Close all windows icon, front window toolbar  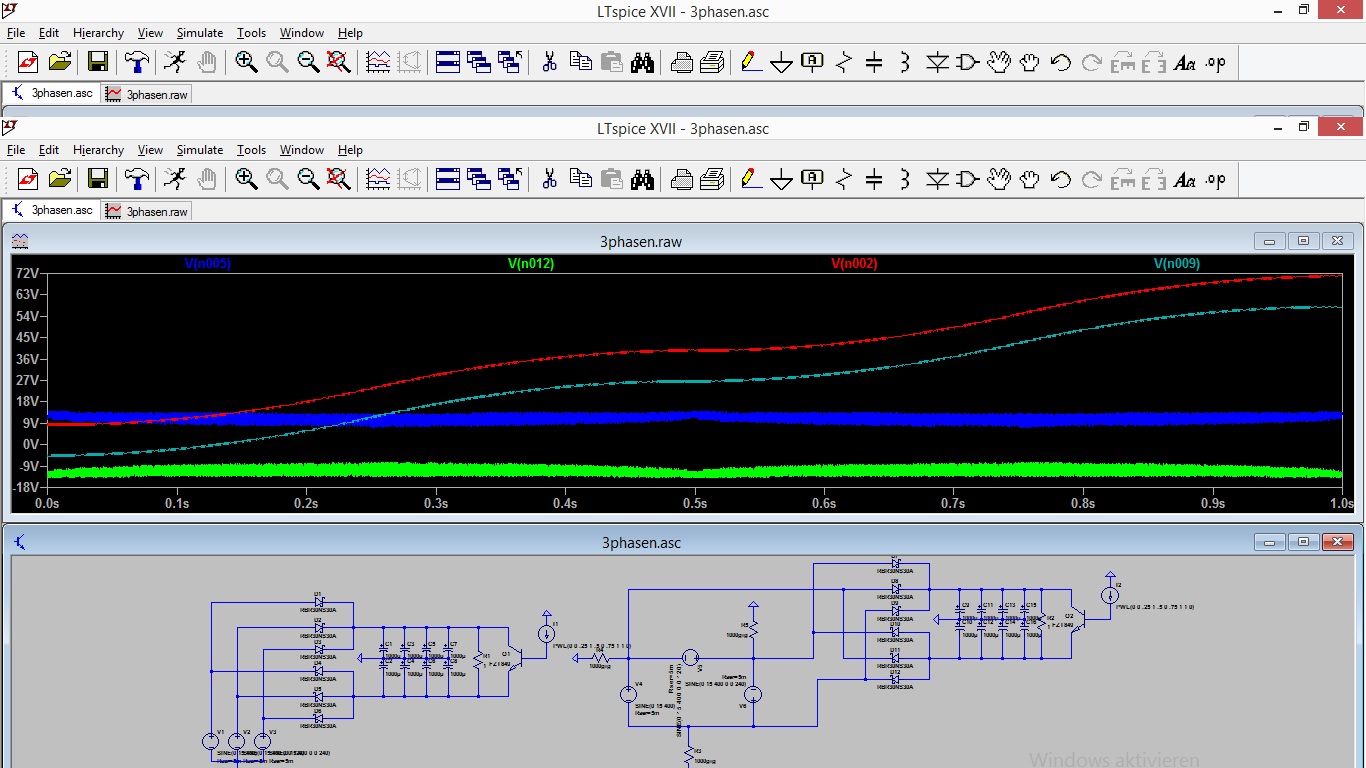[x=510, y=180]
